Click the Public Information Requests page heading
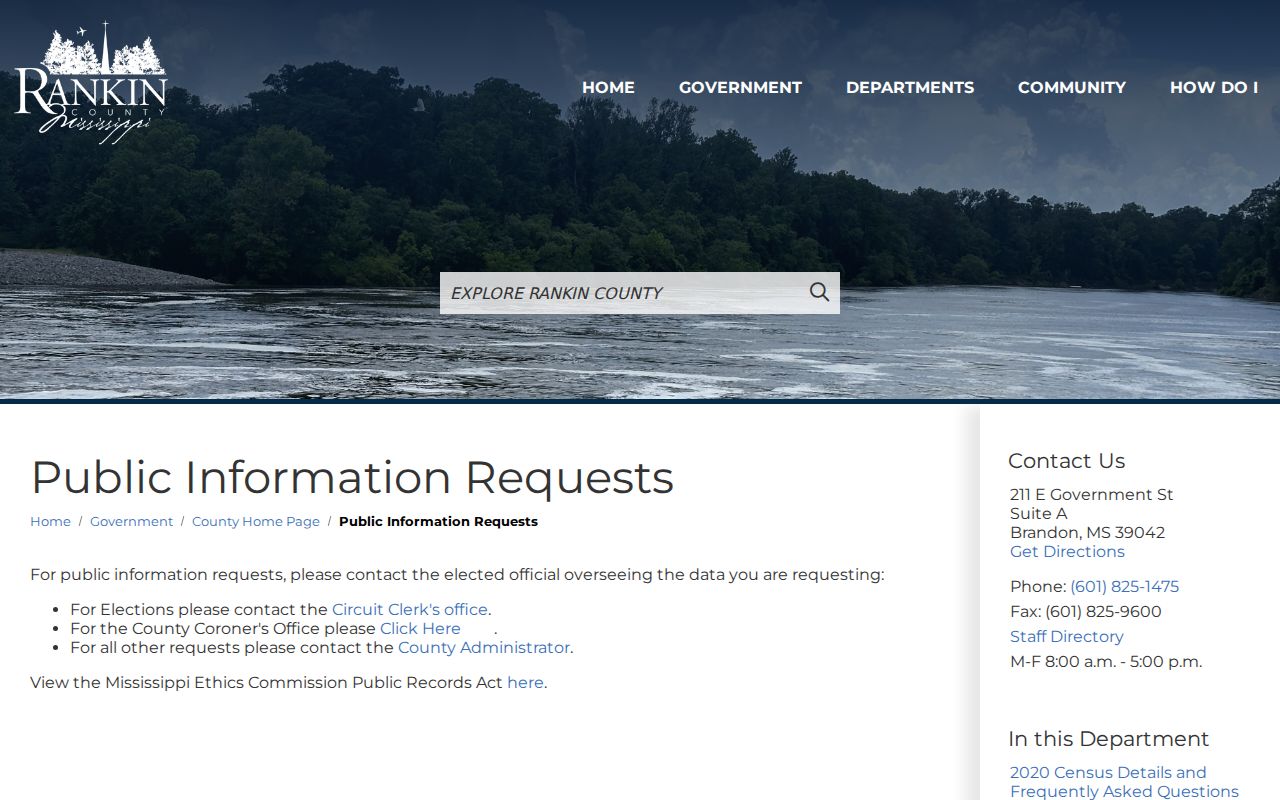The image size is (1280, 800). [x=352, y=477]
